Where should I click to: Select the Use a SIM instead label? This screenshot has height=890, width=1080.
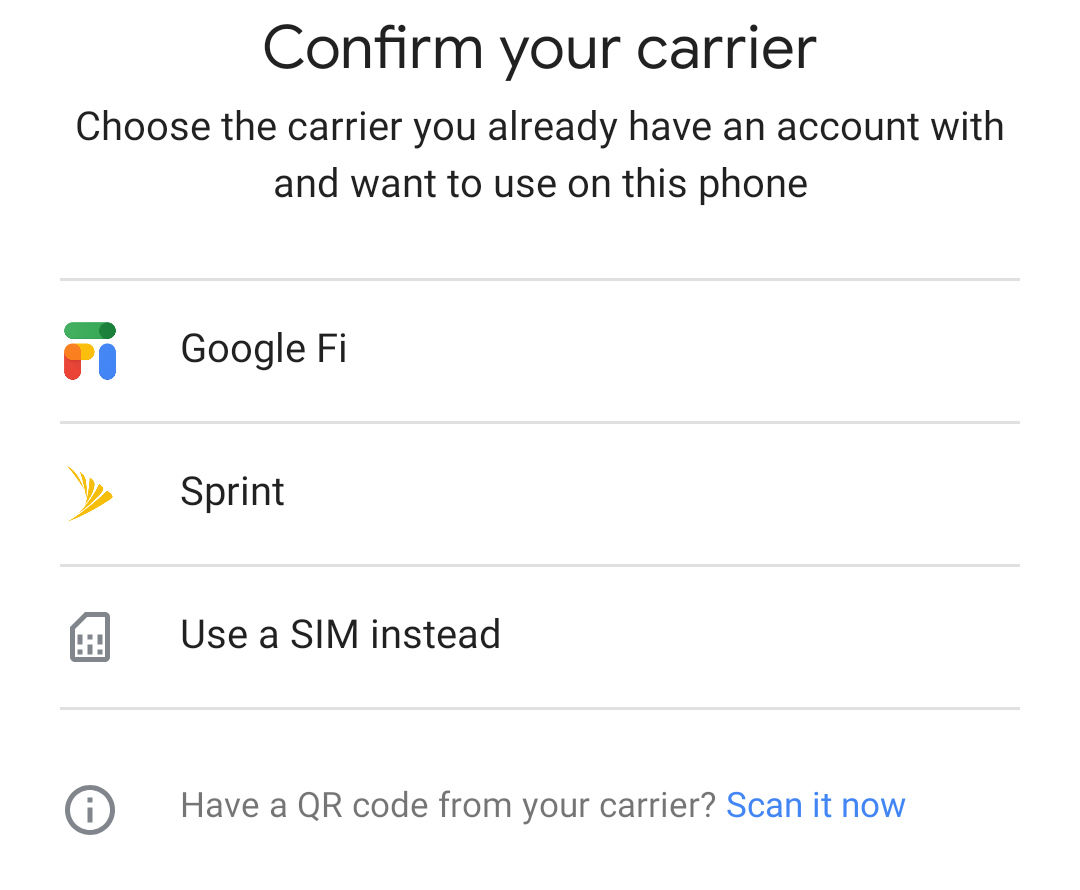click(340, 635)
